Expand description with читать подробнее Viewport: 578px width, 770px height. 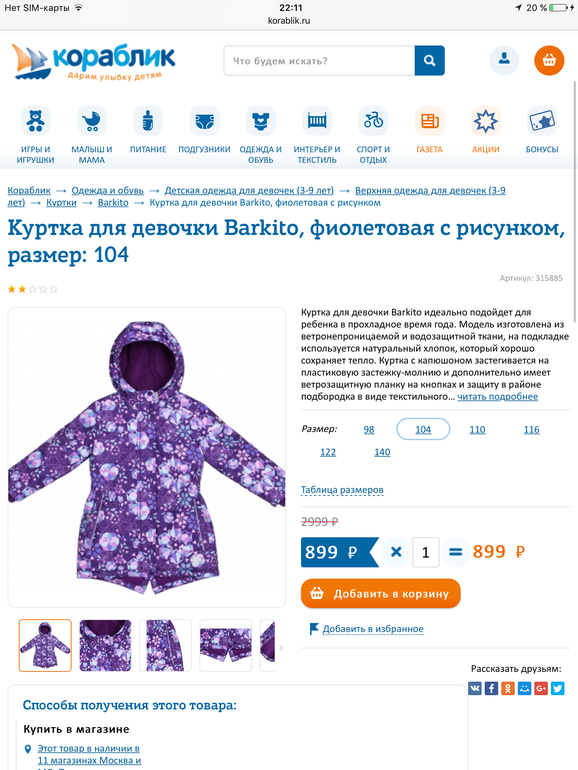coord(497,397)
